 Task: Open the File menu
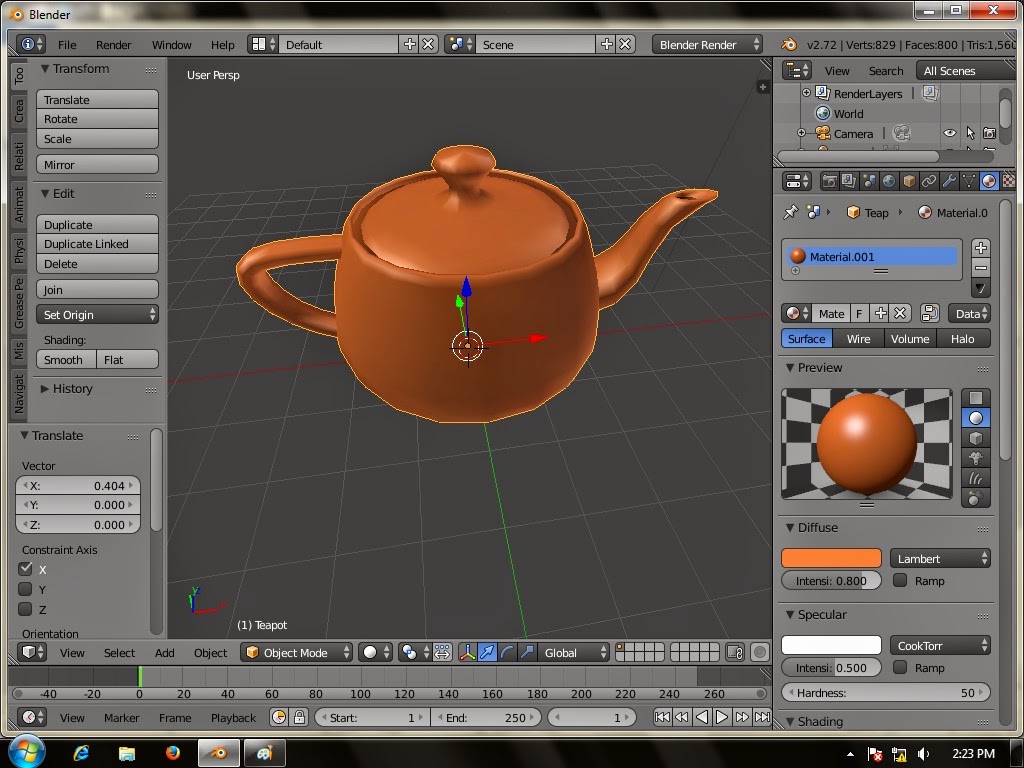67,44
